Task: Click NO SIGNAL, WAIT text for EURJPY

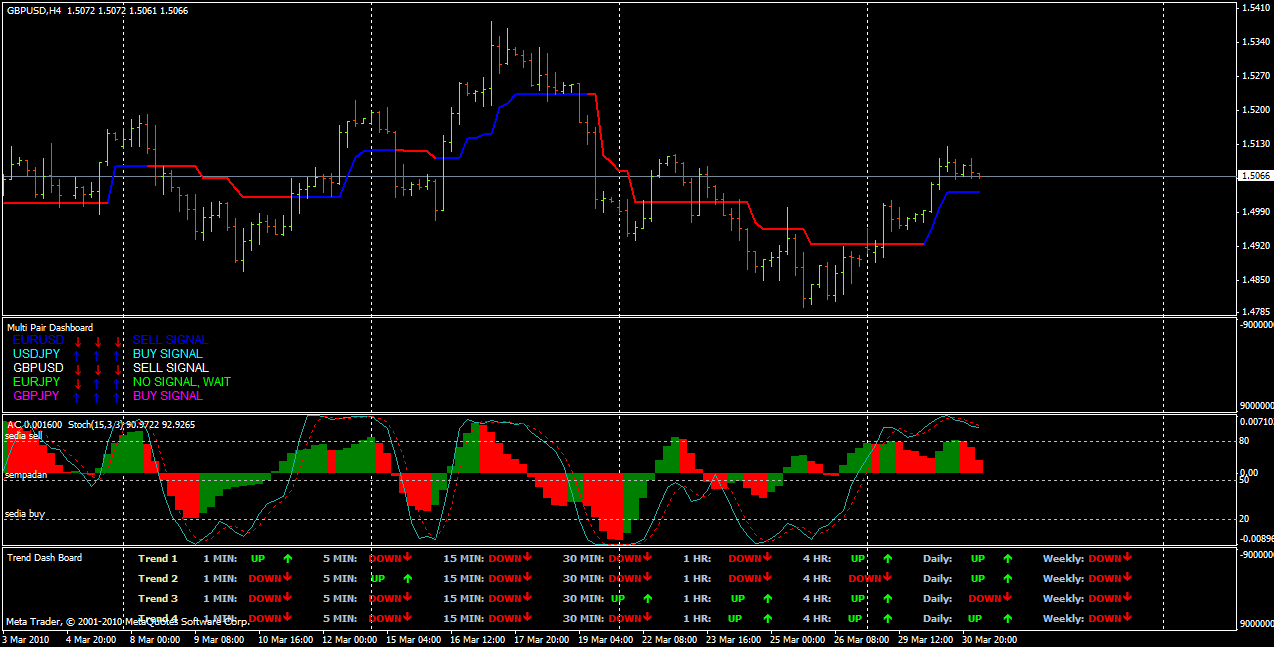Action: tap(182, 382)
